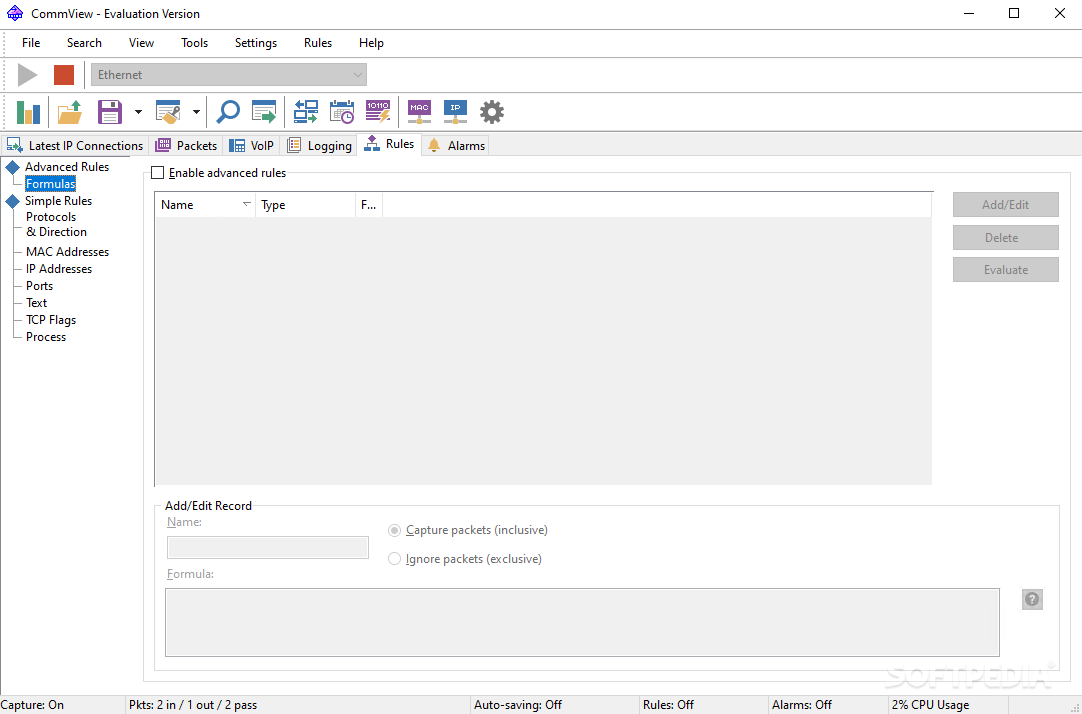Select Formulas in the rules tree
Screen dimensions: 1082x714
[x=50, y=184]
